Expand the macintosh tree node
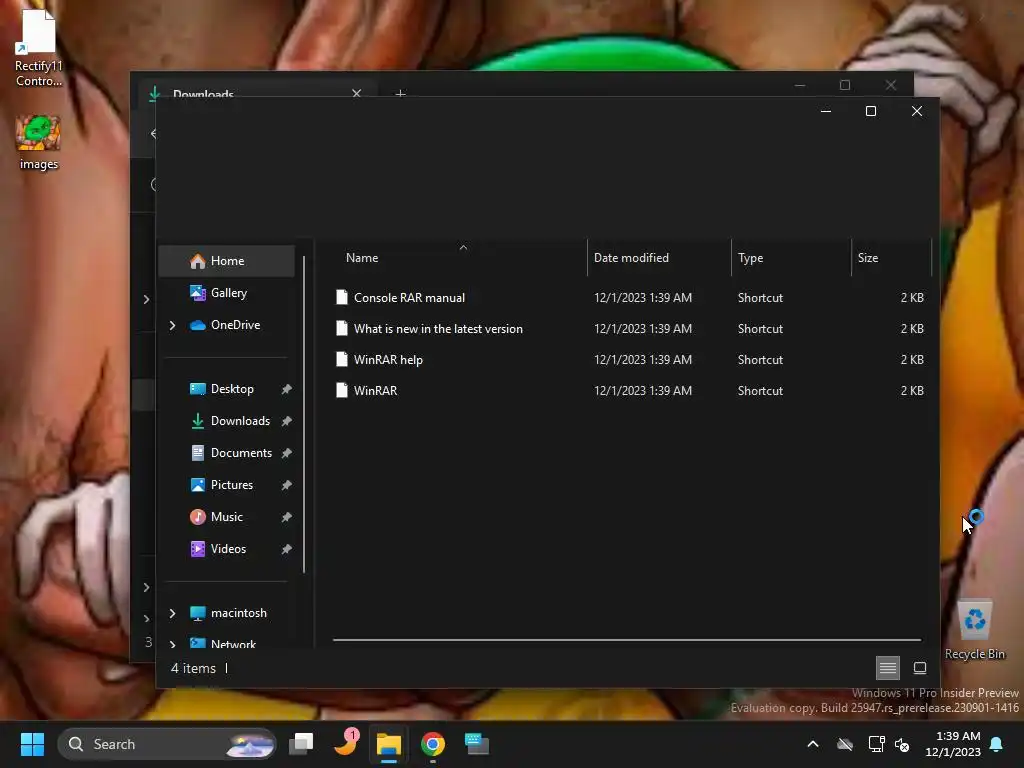This screenshot has width=1024, height=768. (x=172, y=613)
